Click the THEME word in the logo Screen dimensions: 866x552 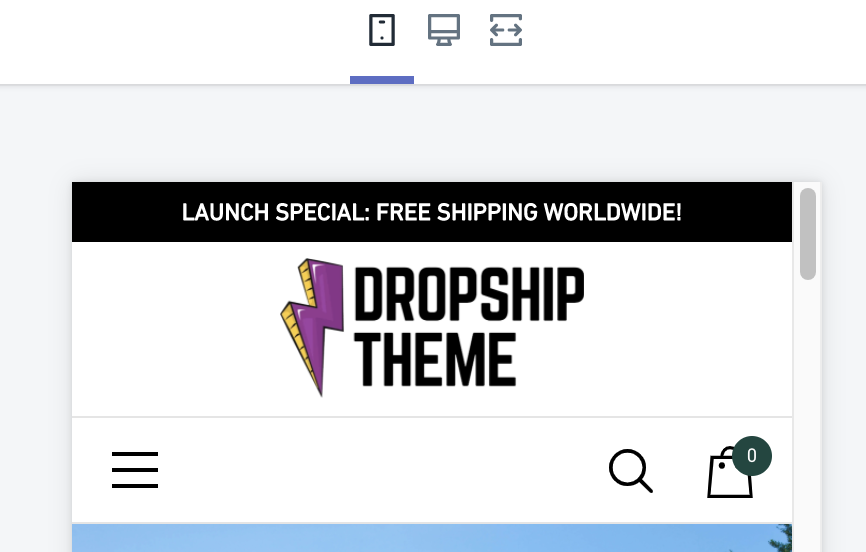[435, 359]
